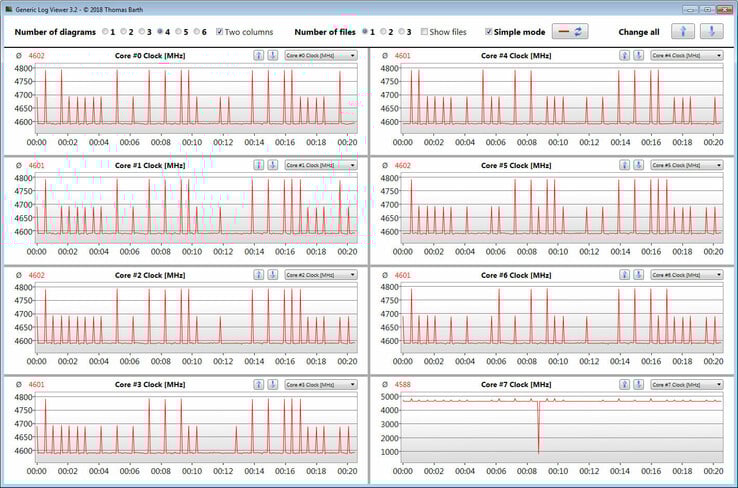Click the Change all down arrow button
The image size is (738, 488).
tap(712, 32)
